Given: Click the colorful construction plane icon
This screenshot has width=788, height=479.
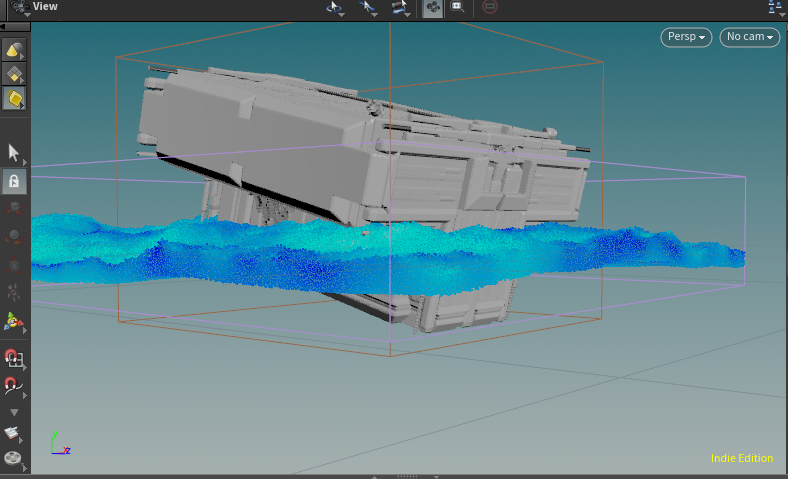Looking at the screenshot, I should [13, 322].
